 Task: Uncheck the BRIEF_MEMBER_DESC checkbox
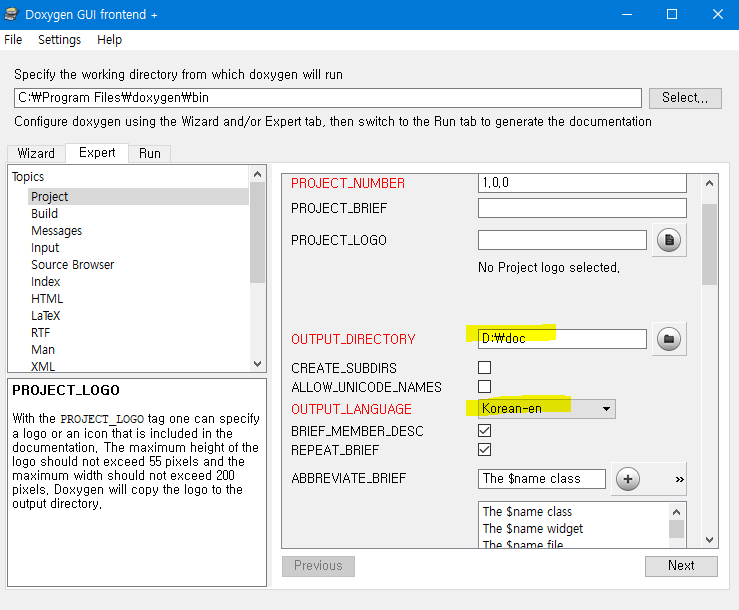[x=484, y=430]
